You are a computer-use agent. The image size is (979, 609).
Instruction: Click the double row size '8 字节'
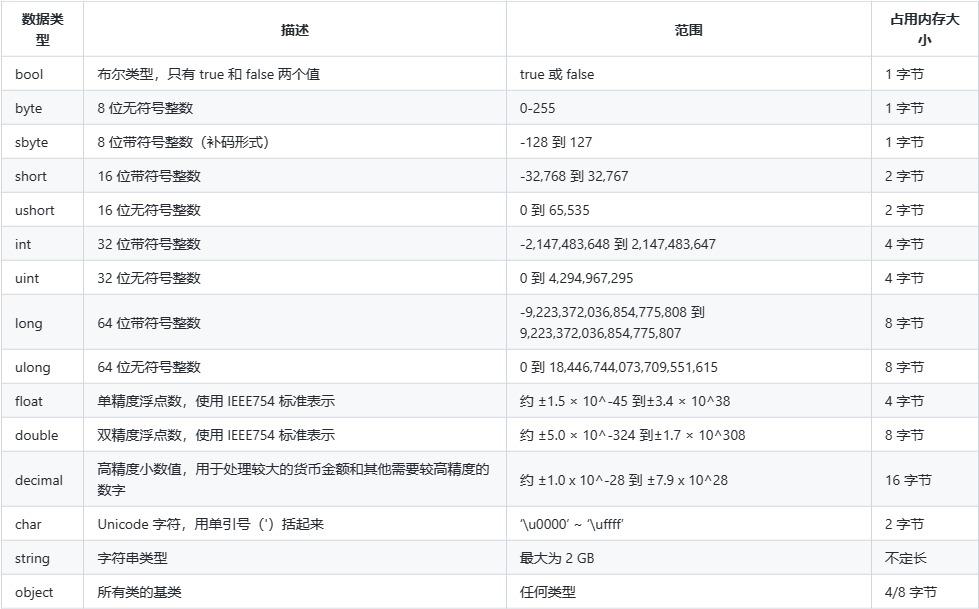click(x=904, y=435)
